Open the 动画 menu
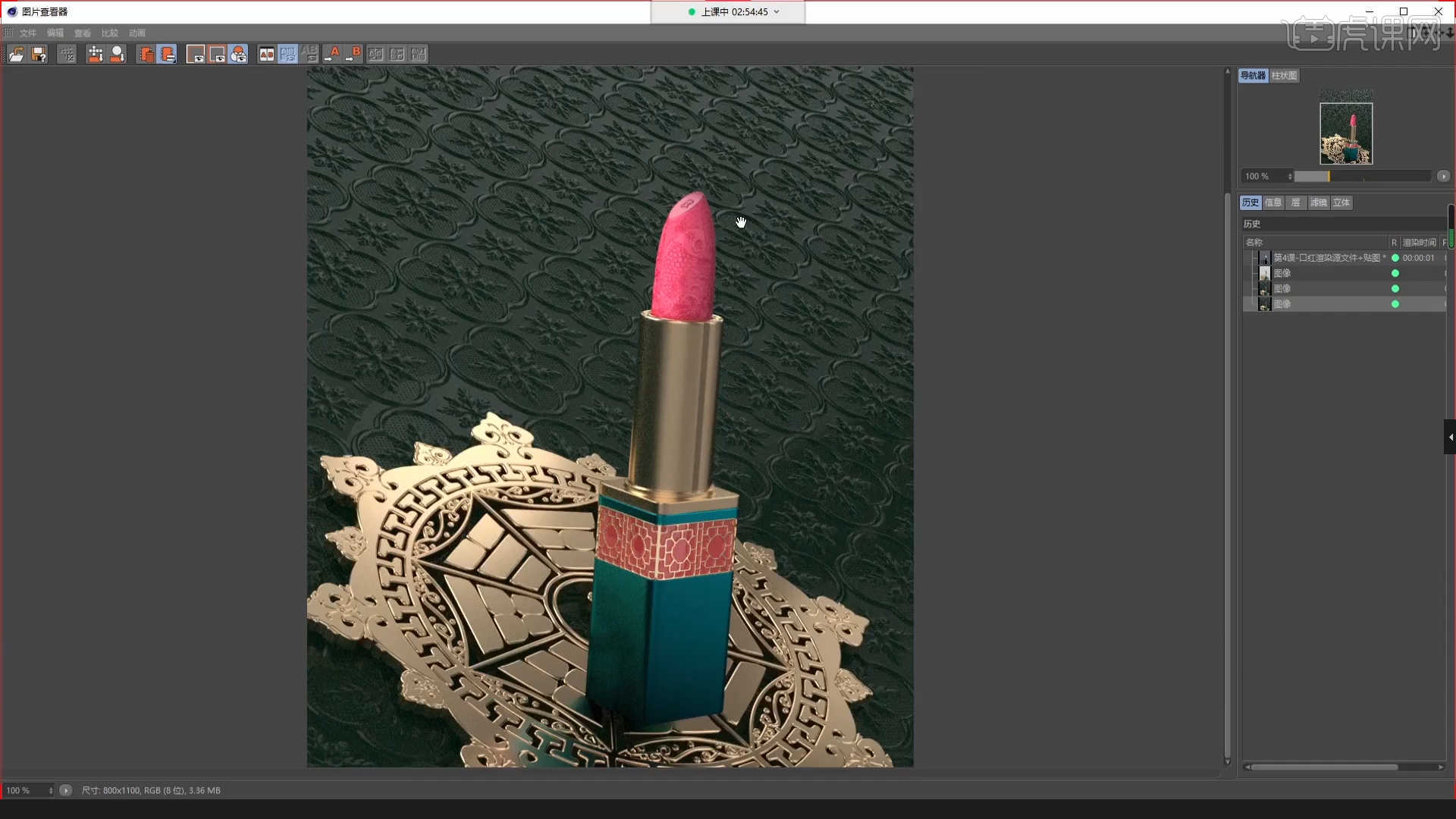 click(137, 33)
